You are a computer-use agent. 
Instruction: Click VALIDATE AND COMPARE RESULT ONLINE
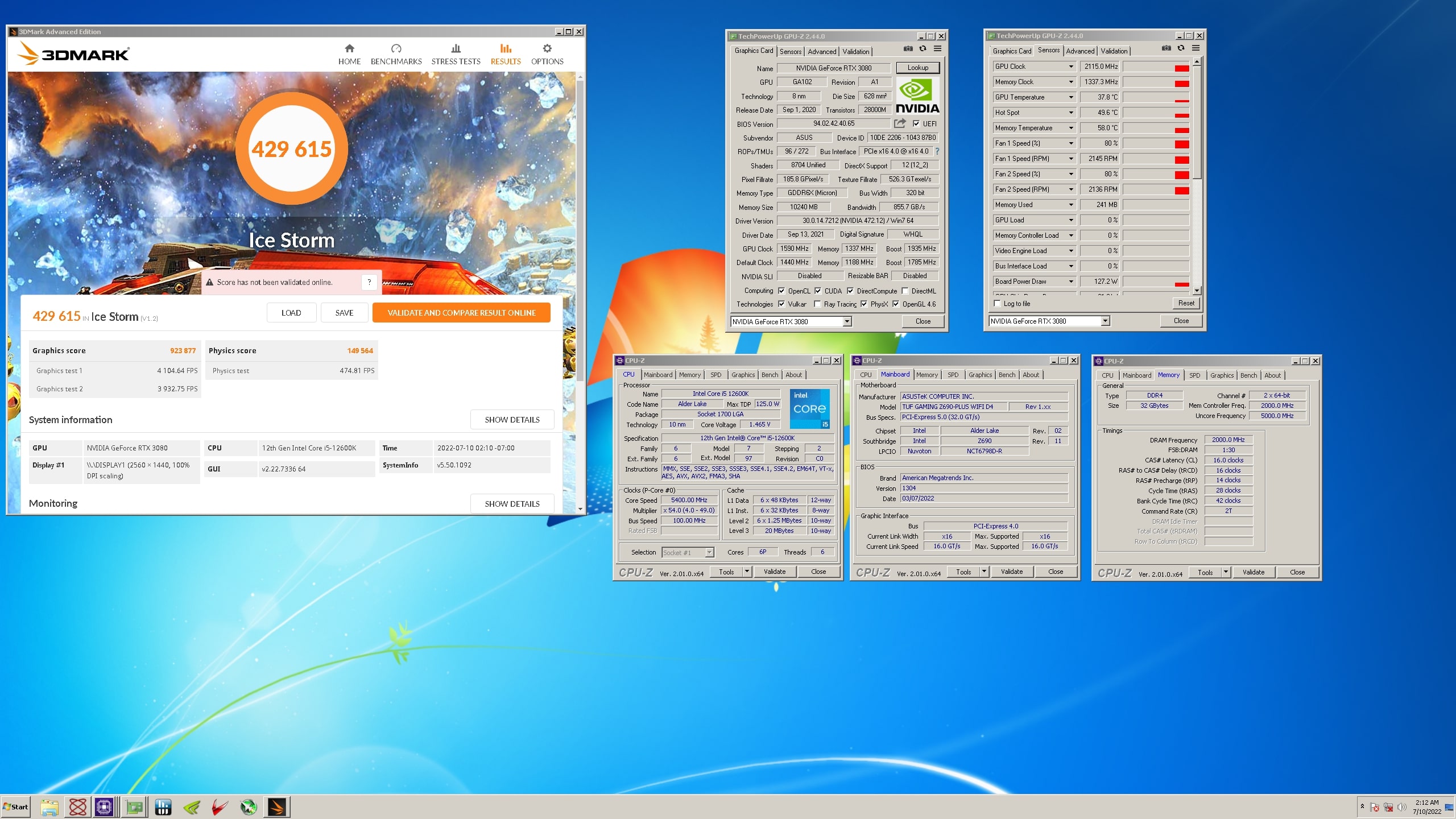461,313
